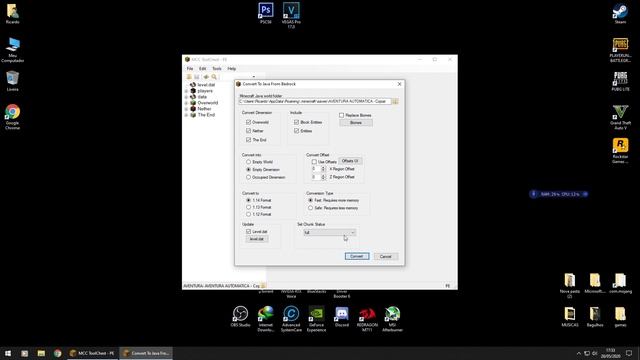Open the Set Chunk Status dropdown
This screenshot has width=640, height=360.
[329, 232]
